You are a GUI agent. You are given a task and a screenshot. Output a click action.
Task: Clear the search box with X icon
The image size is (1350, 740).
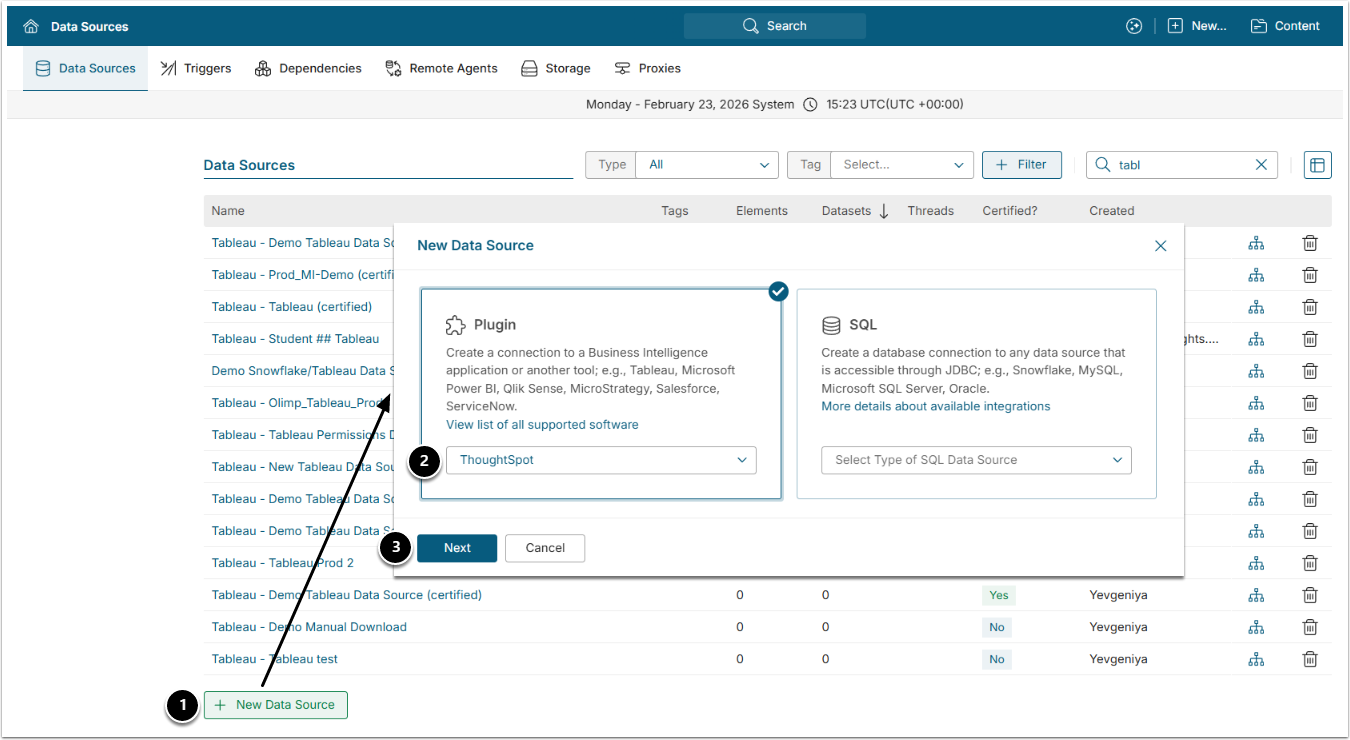click(1261, 165)
